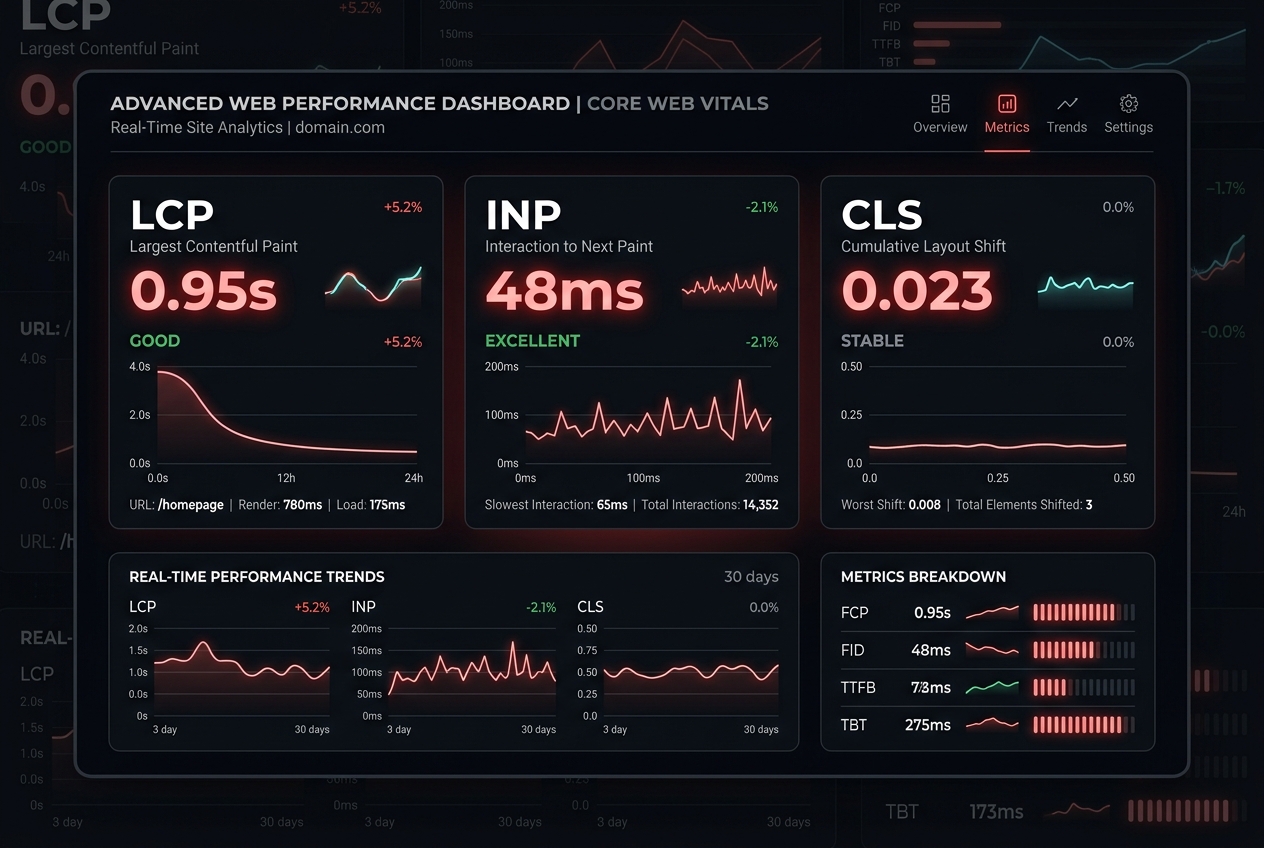The width and height of the screenshot is (1264, 848).
Task: Click the 30 days range label
Action: pyautogui.click(x=751, y=576)
